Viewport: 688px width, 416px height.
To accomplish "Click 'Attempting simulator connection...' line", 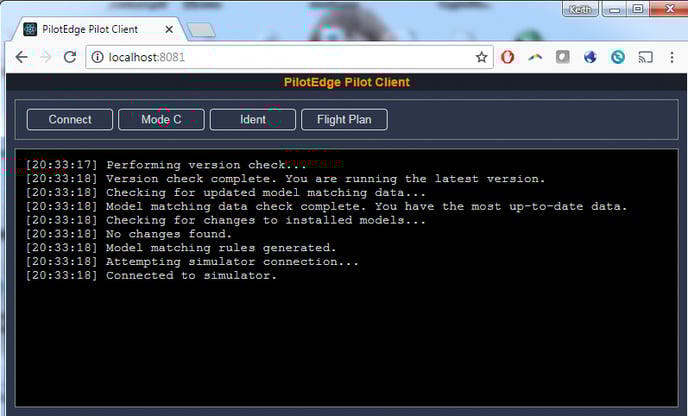I will pyautogui.click(x=192, y=262).
